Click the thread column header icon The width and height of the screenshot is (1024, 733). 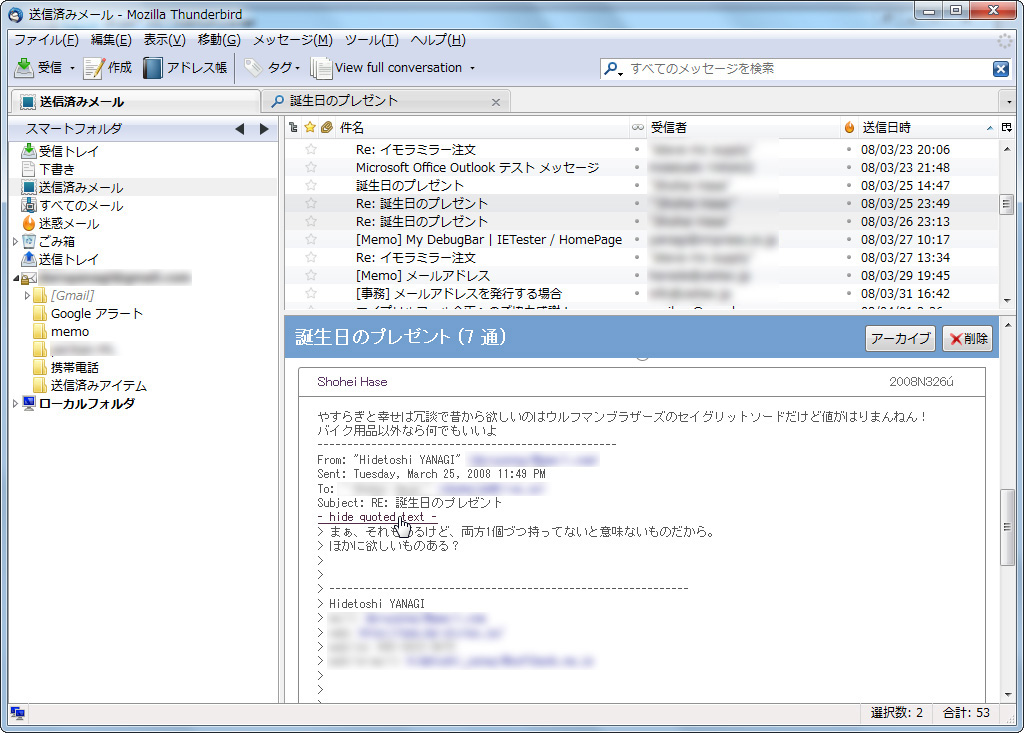point(293,127)
